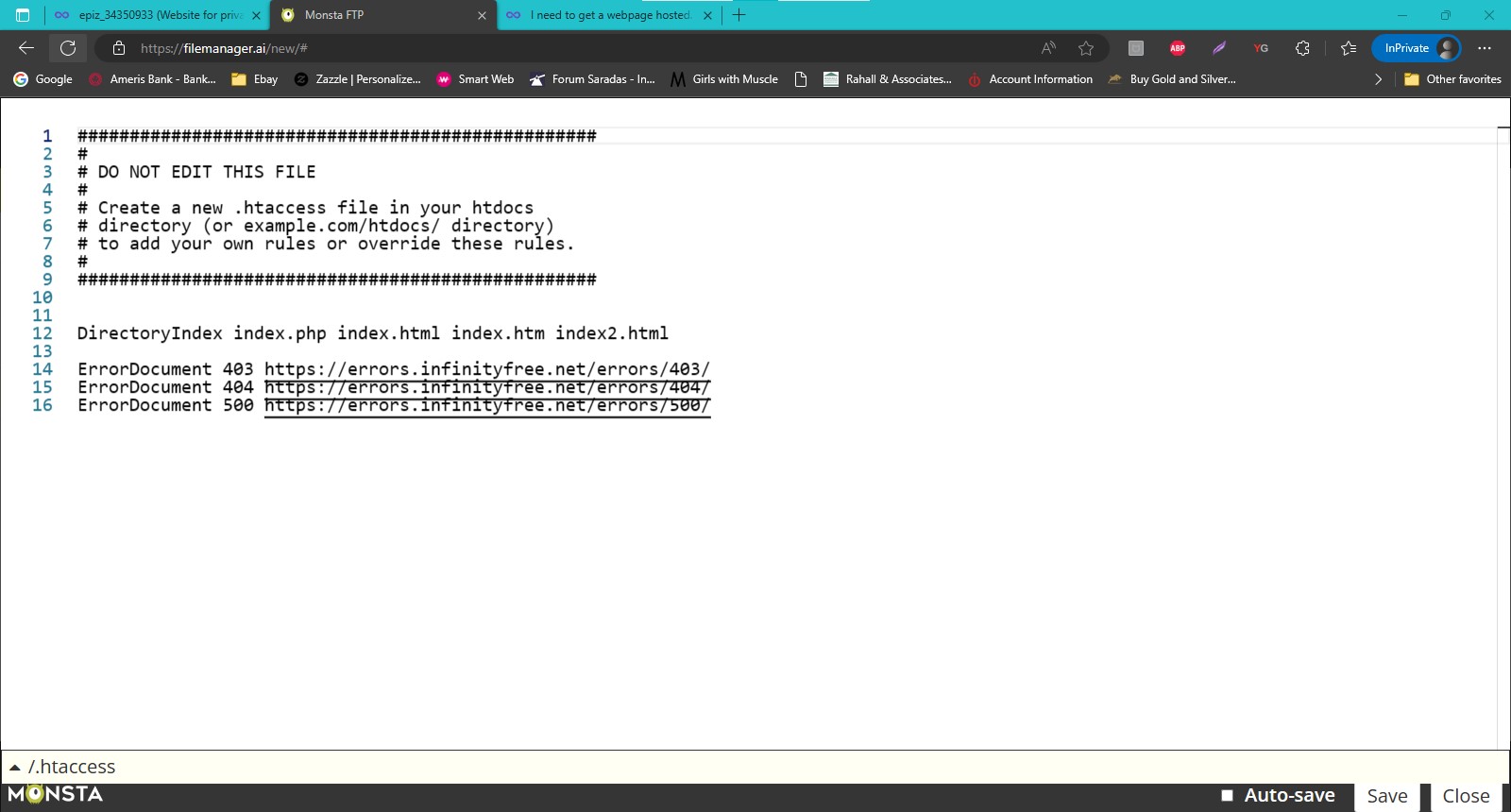Expand the /.htaccess file path arrow

pos(15,768)
